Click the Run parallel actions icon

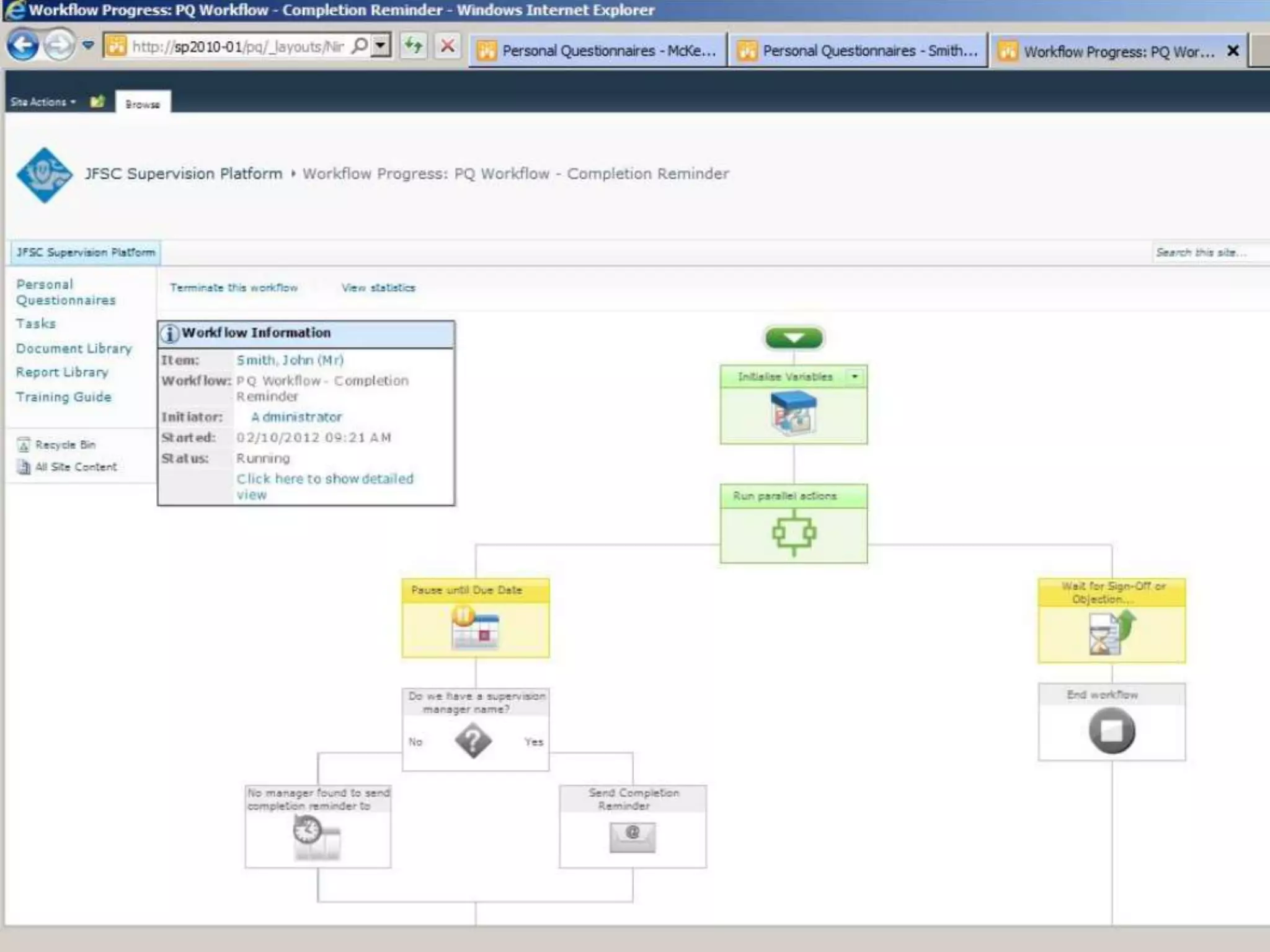click(x=793, y=533)
